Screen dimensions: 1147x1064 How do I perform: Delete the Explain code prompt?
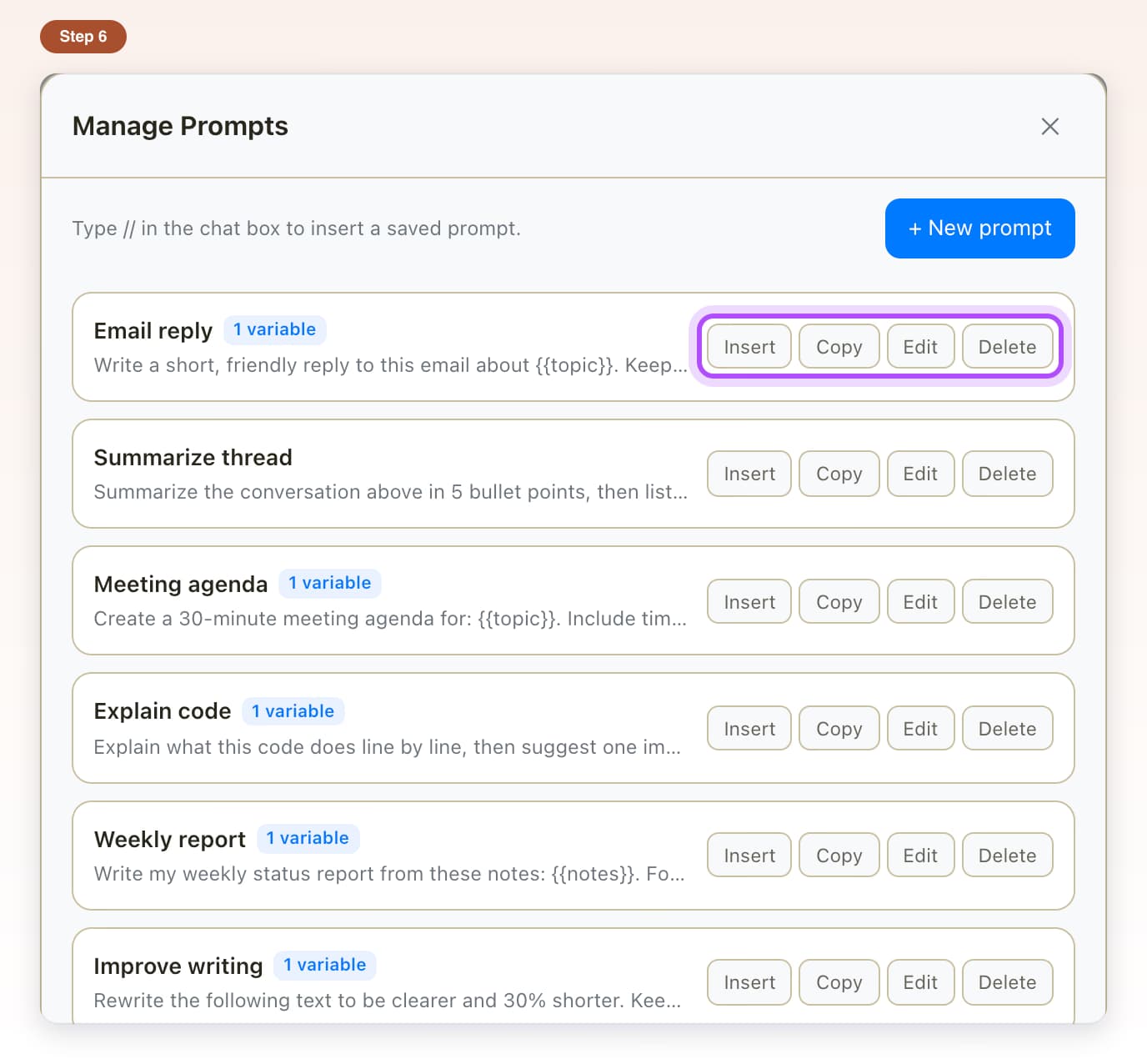[x=1007, y=729]
